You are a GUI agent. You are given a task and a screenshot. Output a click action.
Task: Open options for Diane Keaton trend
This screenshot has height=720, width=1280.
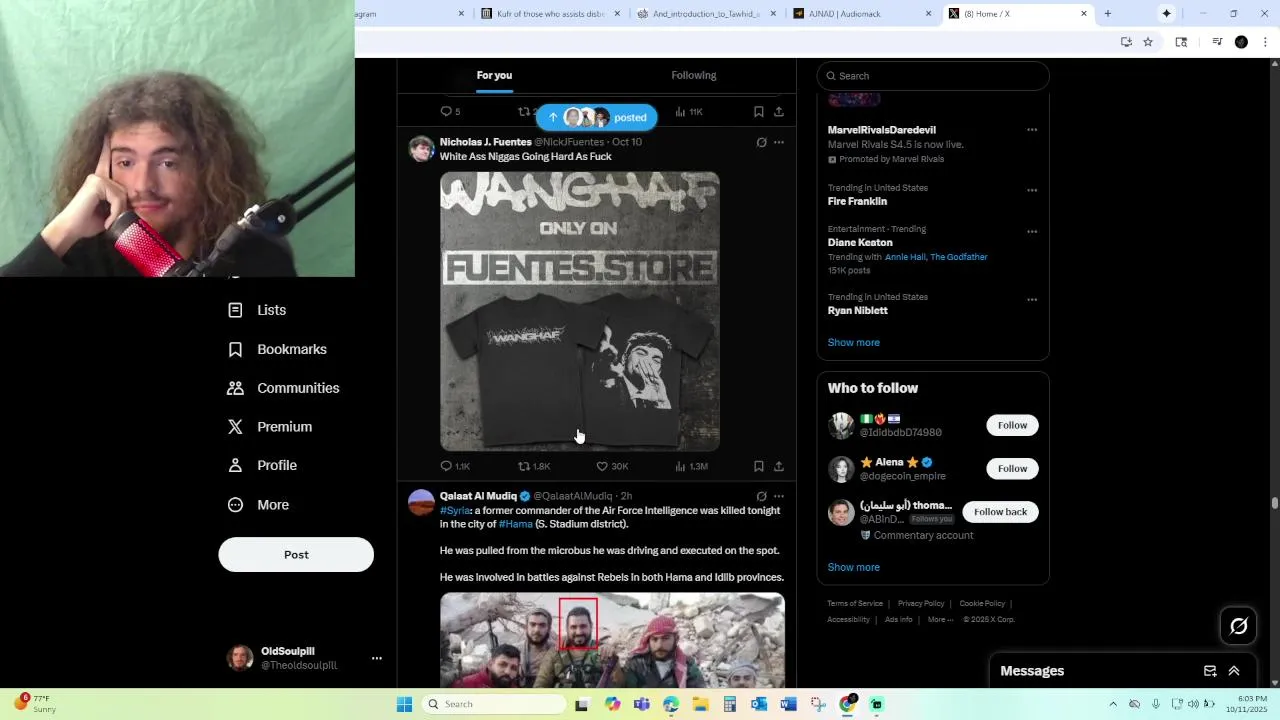tap(1032, 231)
